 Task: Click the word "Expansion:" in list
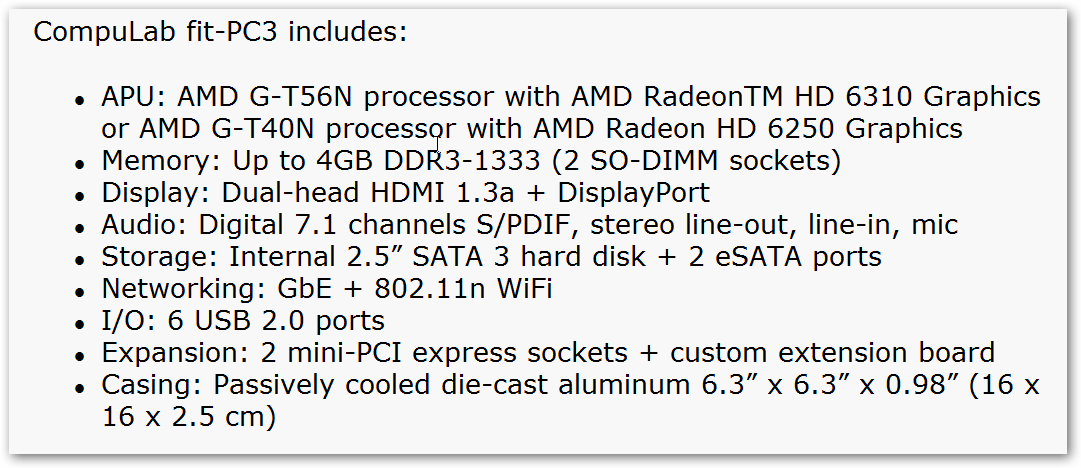[x=175, y=352]
